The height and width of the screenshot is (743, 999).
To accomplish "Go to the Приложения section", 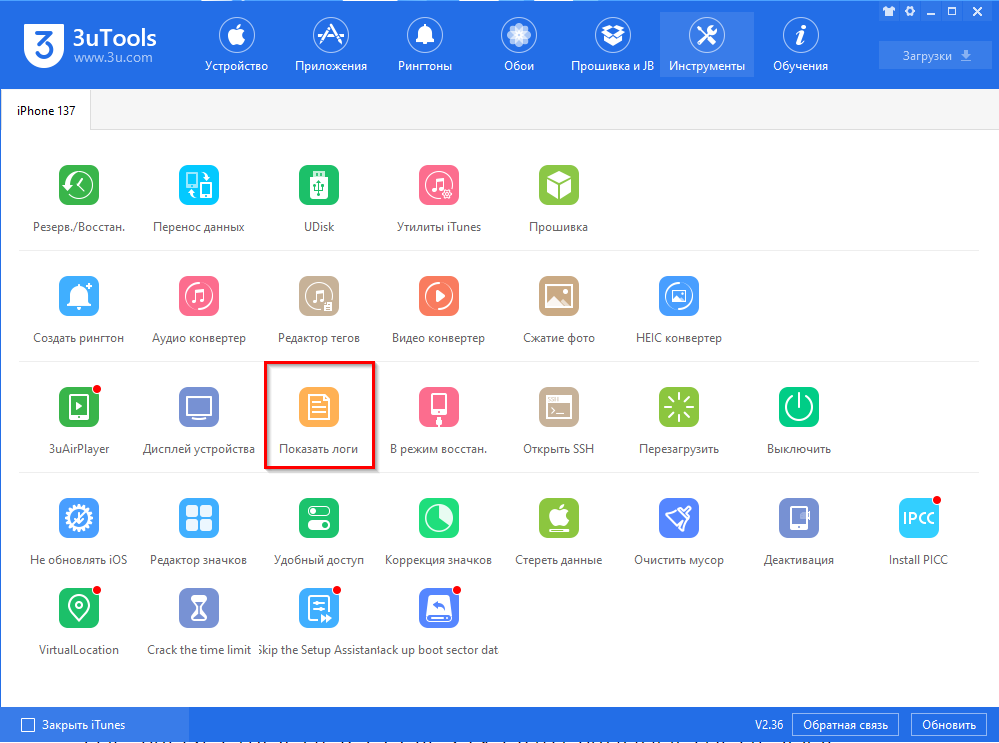I will pos(331,44).
